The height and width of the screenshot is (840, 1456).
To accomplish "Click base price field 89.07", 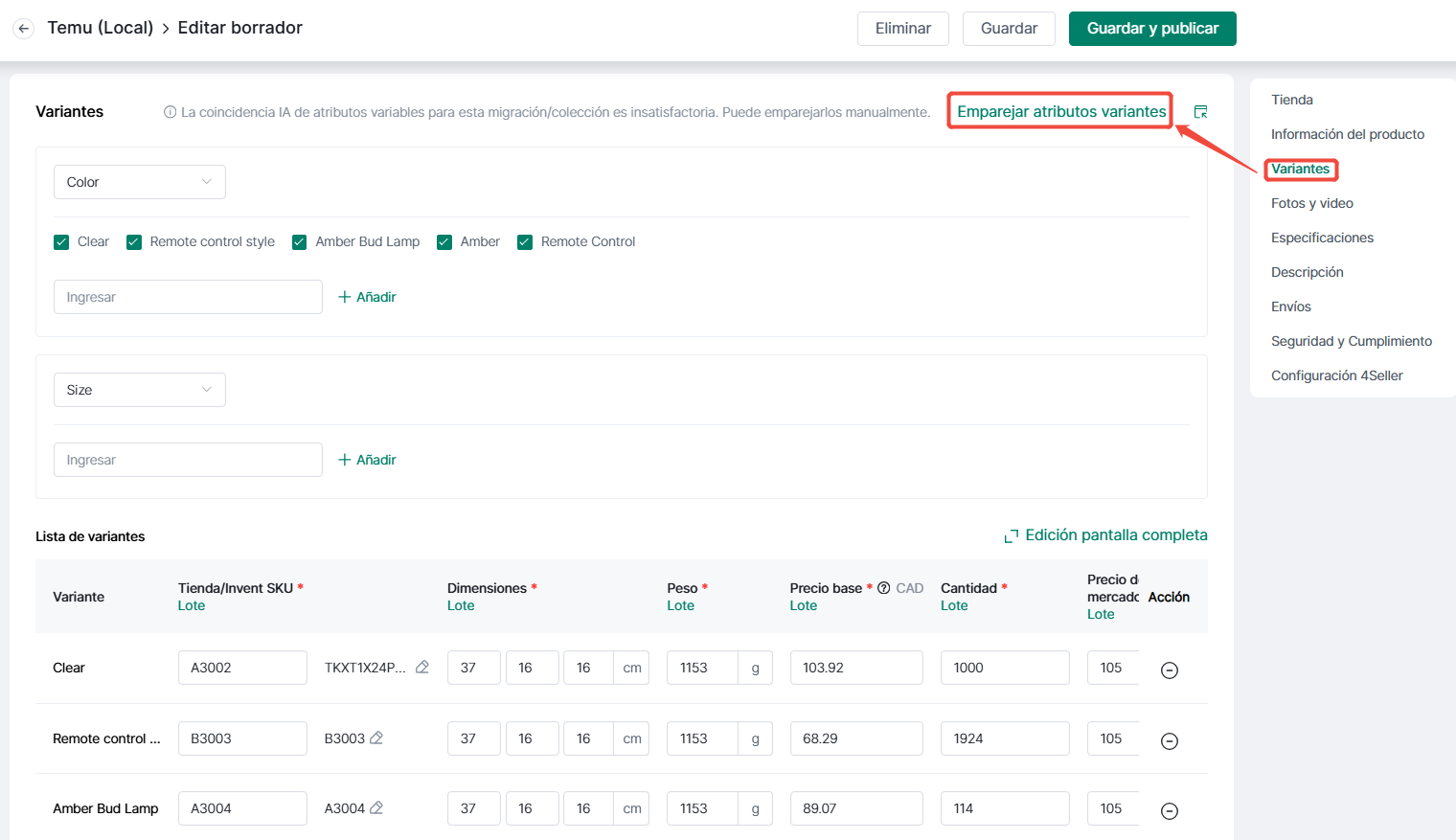I will 856,808.
